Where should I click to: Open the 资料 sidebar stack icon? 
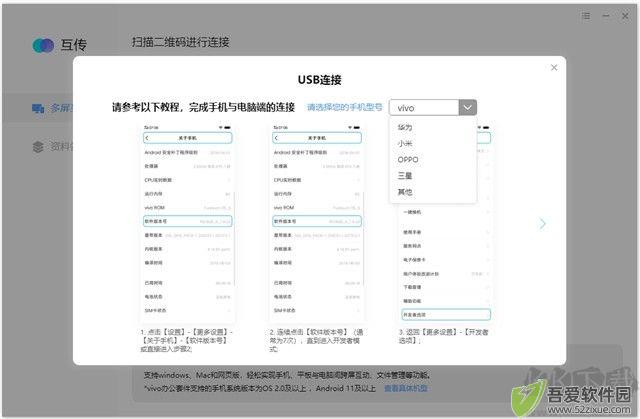click(38, 146)
